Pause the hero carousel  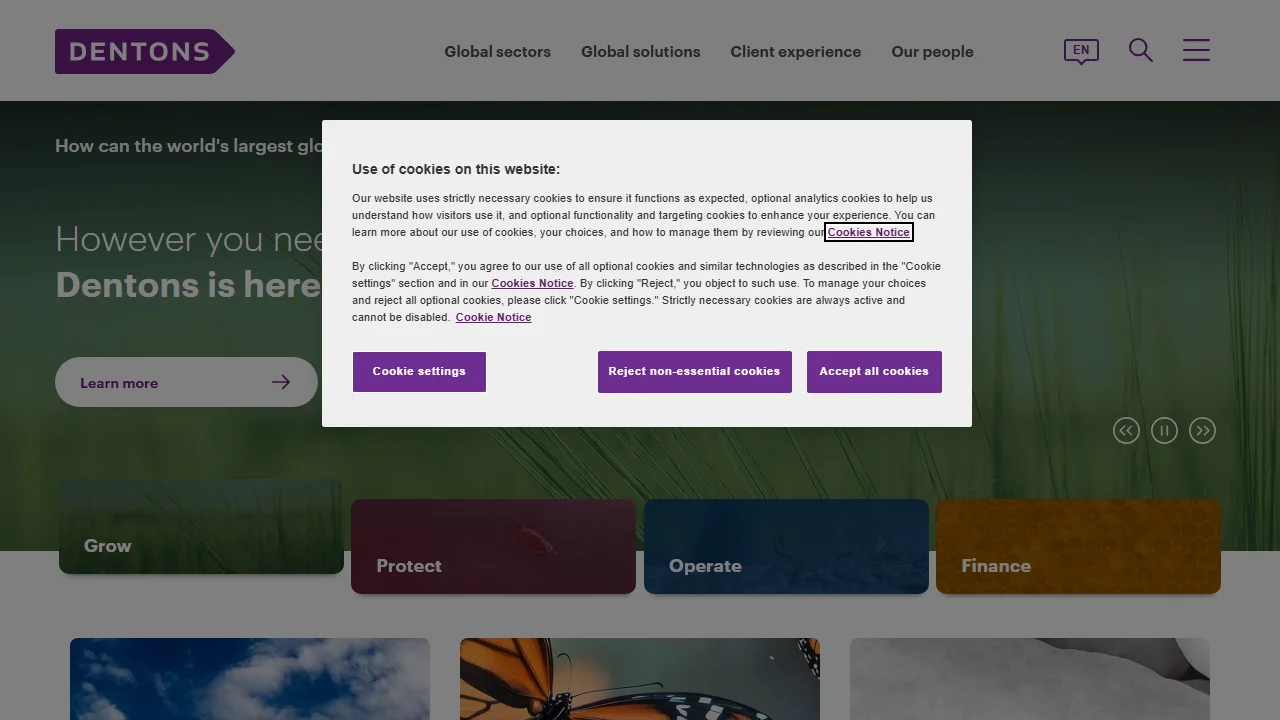(1164, 430)
